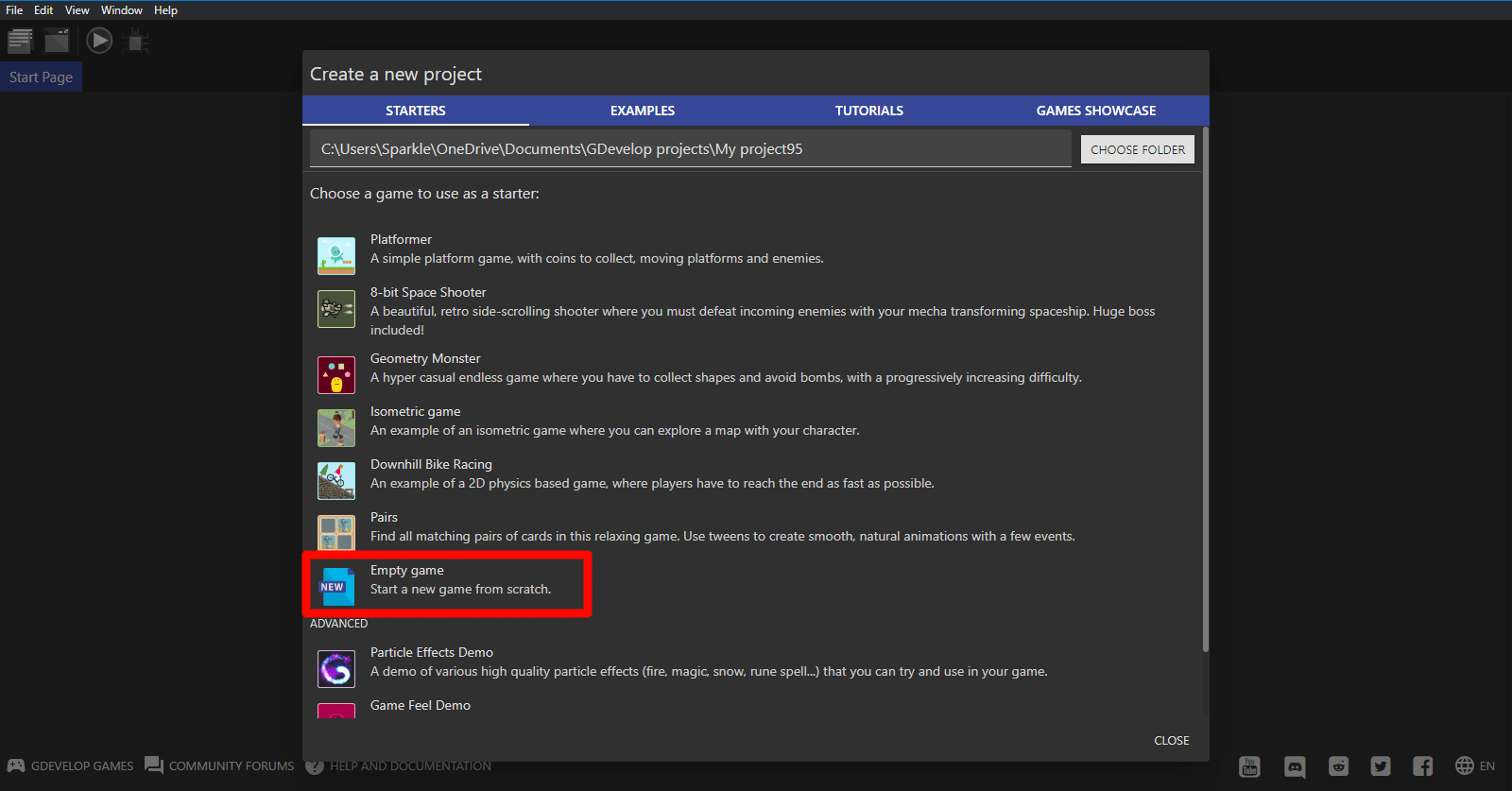Open the Tutorials tab
This screenshot has width=1512, height=791.
869,111
